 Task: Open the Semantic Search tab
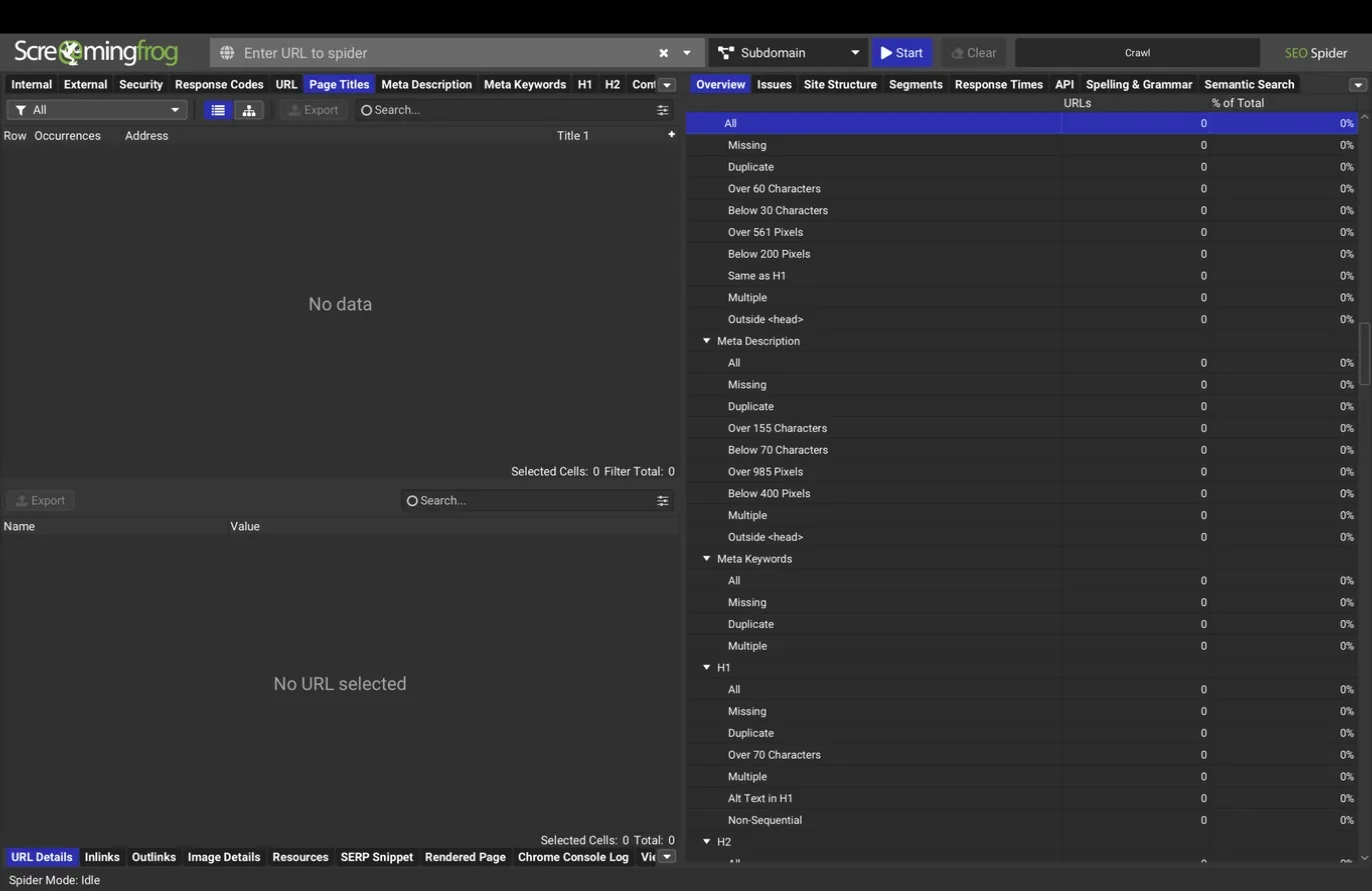tap(1249, 85)
